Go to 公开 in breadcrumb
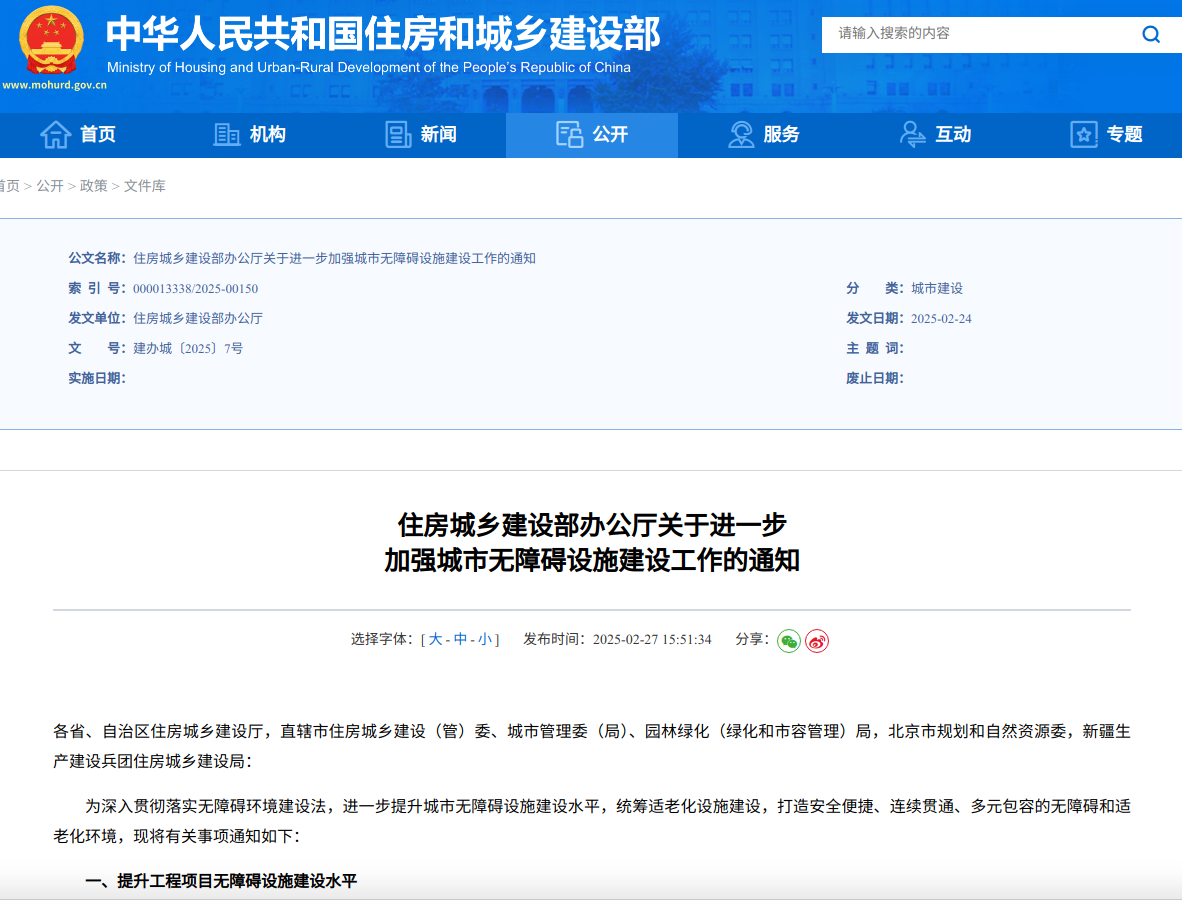Image resolution: width=1182 pixels, height=900 pixels. 50,186
